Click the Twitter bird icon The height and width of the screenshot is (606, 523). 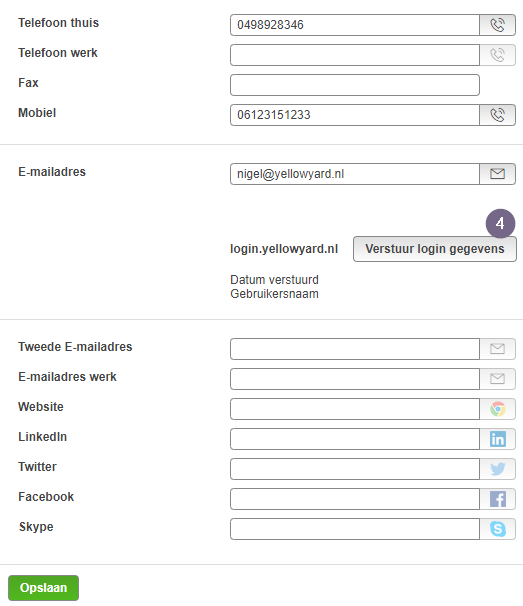click(x=497, y=469)
